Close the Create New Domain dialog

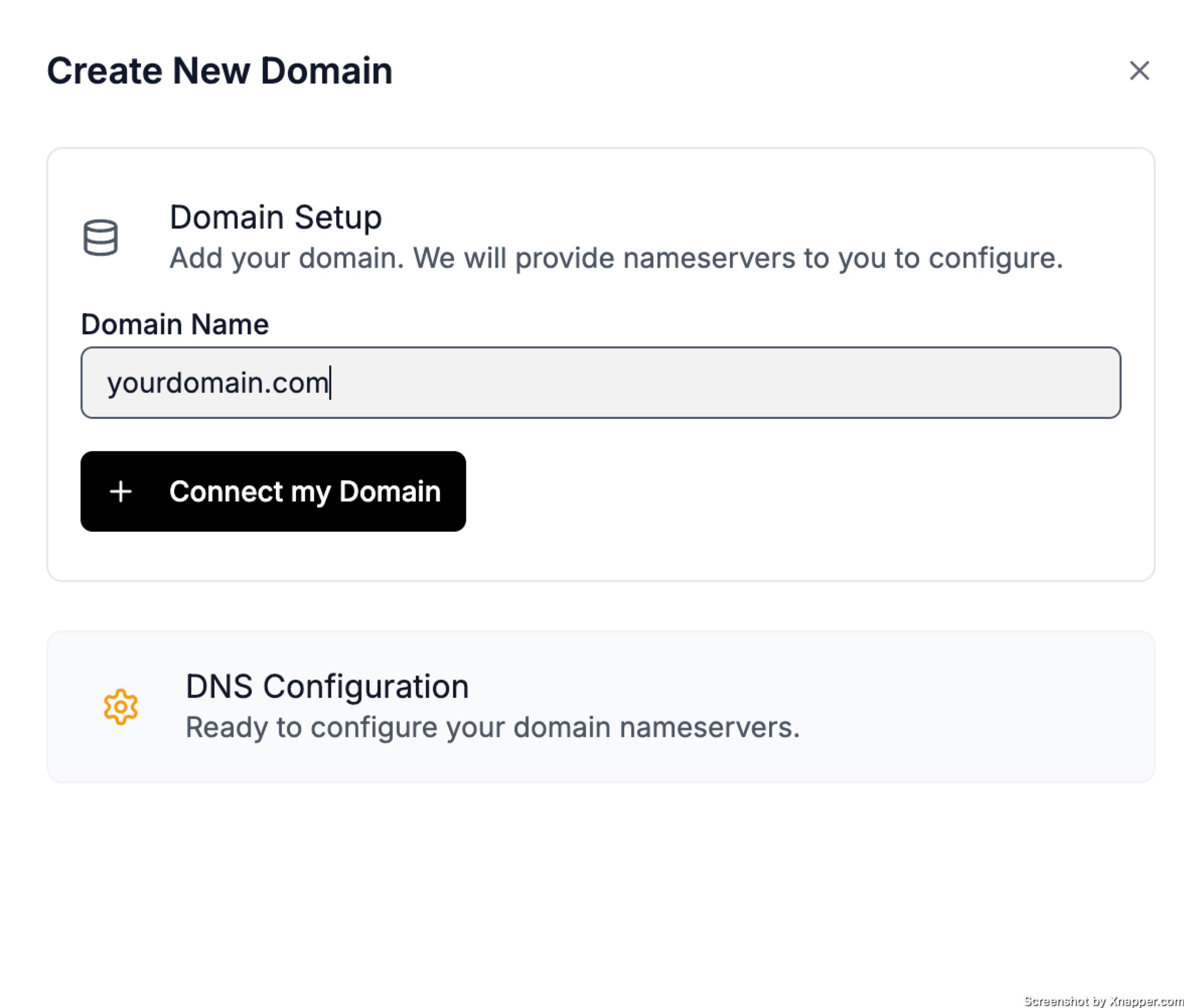1139,71
